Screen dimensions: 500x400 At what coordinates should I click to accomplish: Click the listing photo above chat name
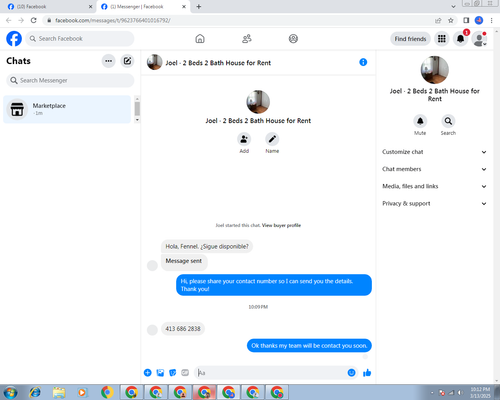258,102
